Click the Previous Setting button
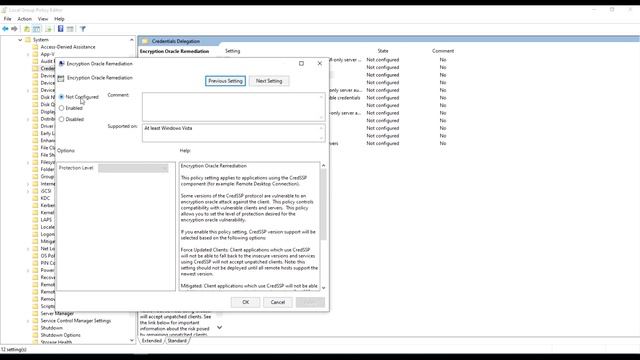Viewport: 640px width, 360px height. pyautogui.click(x=225, y=81)
